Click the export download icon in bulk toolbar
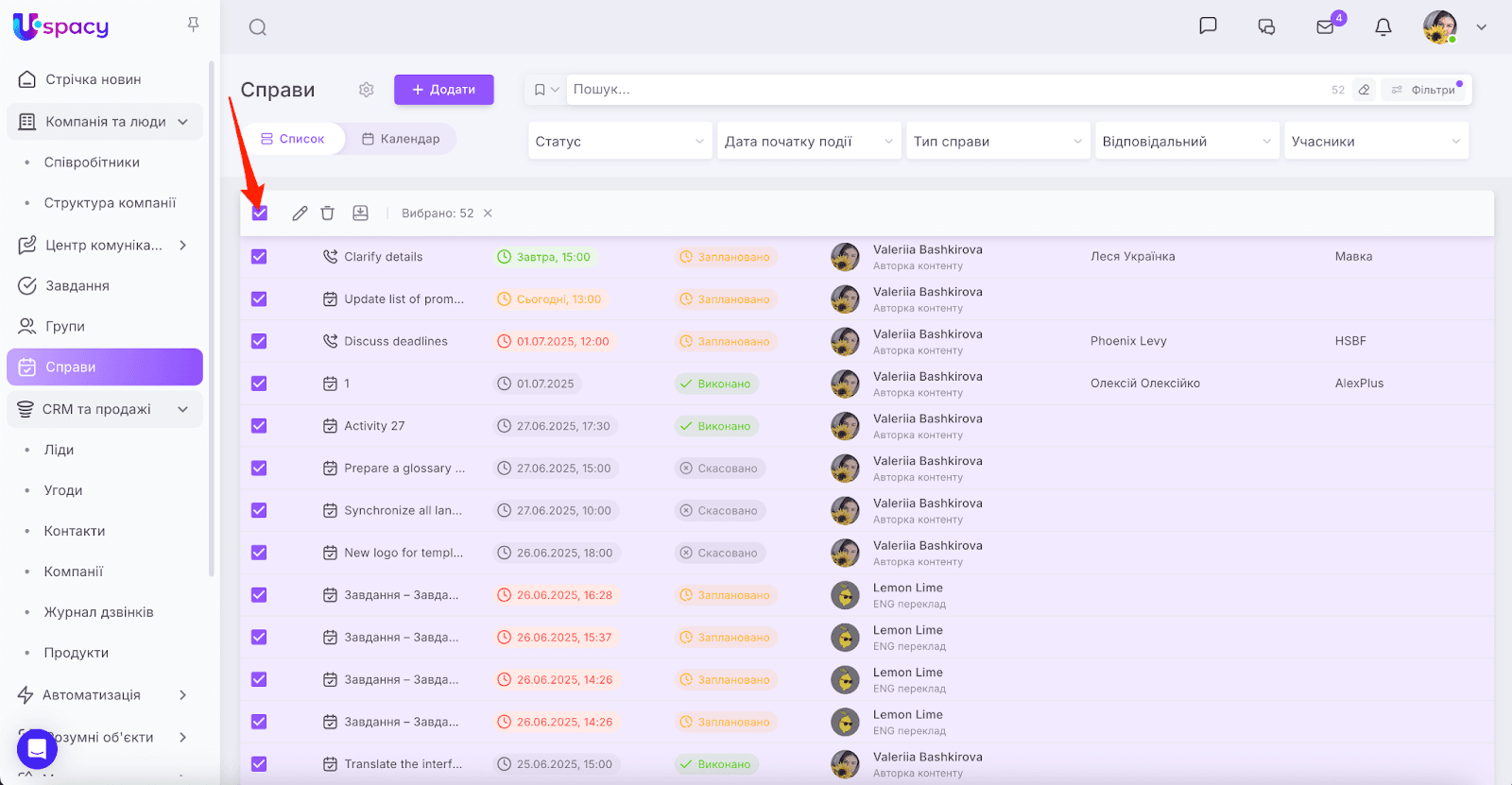 tap(360, 213)
